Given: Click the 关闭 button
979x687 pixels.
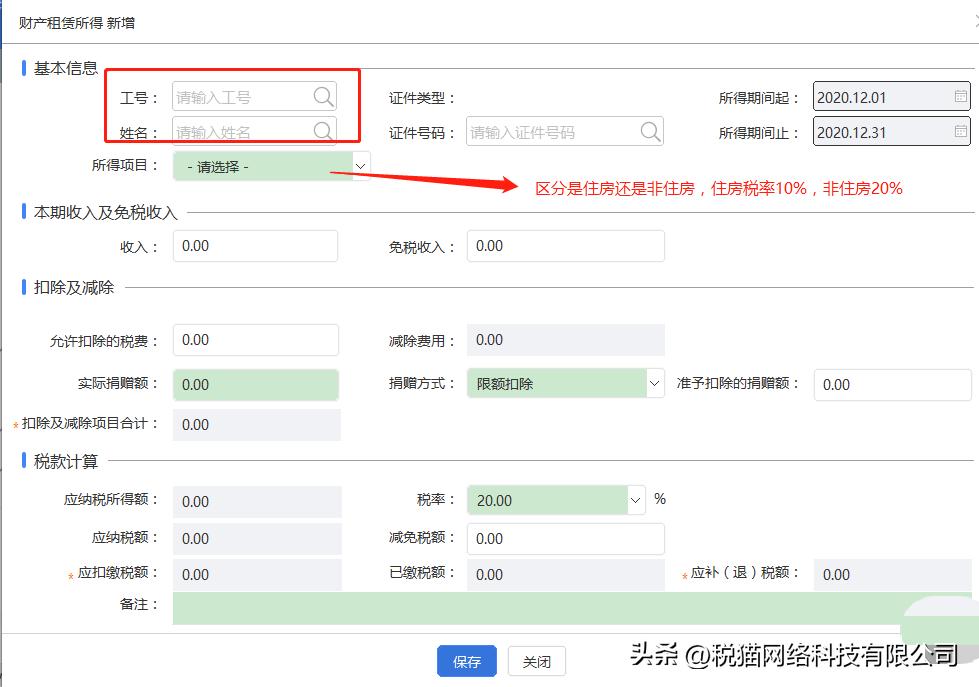Looking at the screenshot, I should tap(537, 661).
